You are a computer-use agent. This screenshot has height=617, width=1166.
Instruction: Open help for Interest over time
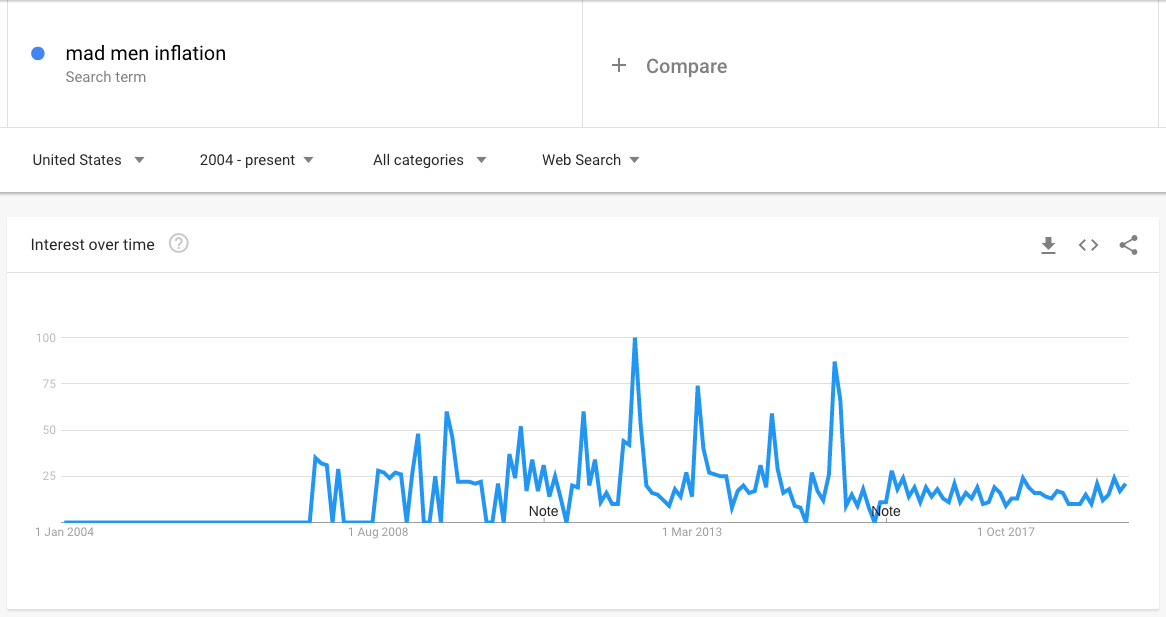[178, 244]
